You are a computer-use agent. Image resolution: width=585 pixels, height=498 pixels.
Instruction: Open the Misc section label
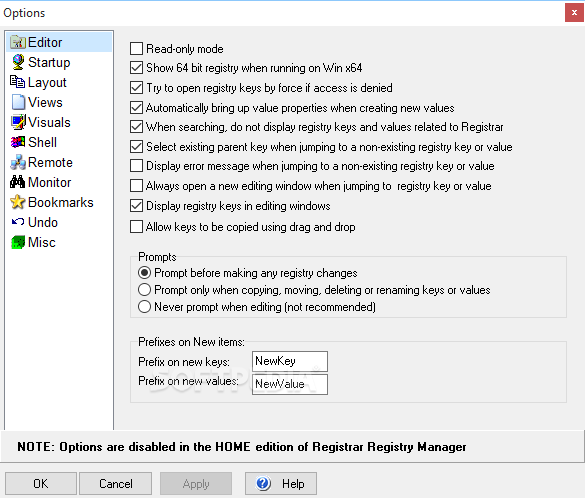click(x=41, y=242)
